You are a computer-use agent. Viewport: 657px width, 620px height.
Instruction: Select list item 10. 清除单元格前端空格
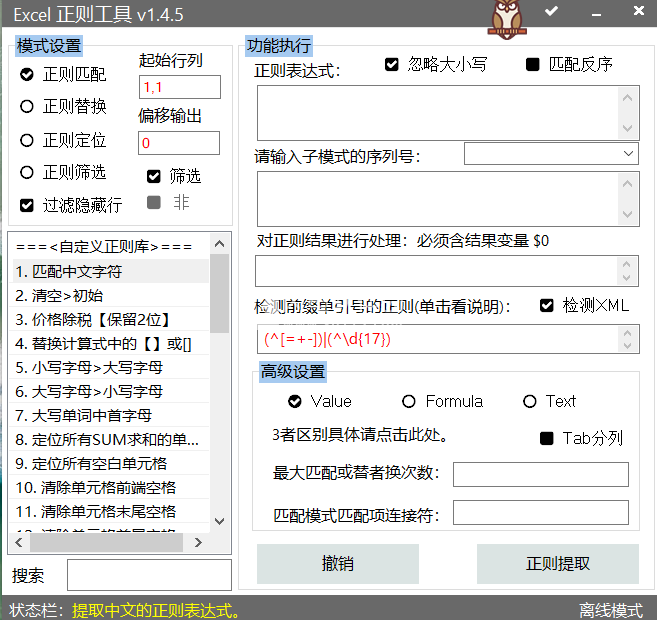pyautogui.click(x=109, y=487)
